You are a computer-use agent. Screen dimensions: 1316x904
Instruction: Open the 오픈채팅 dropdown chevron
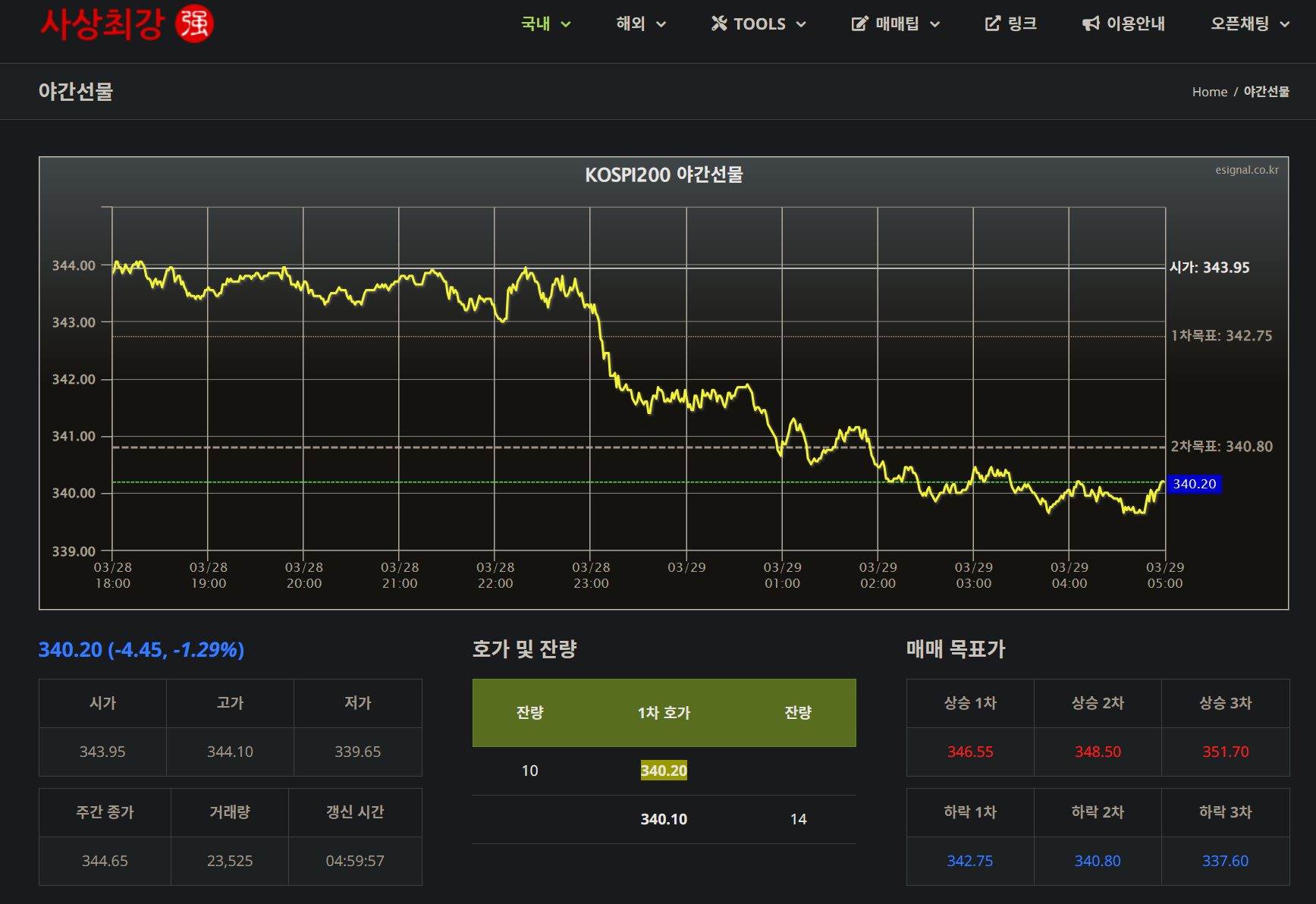tap(1284, 24)
